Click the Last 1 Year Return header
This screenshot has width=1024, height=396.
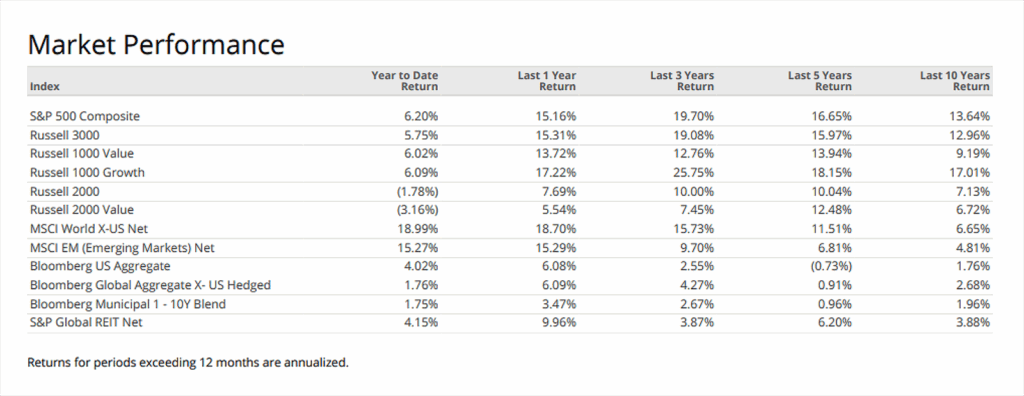(x=547, y=81)
